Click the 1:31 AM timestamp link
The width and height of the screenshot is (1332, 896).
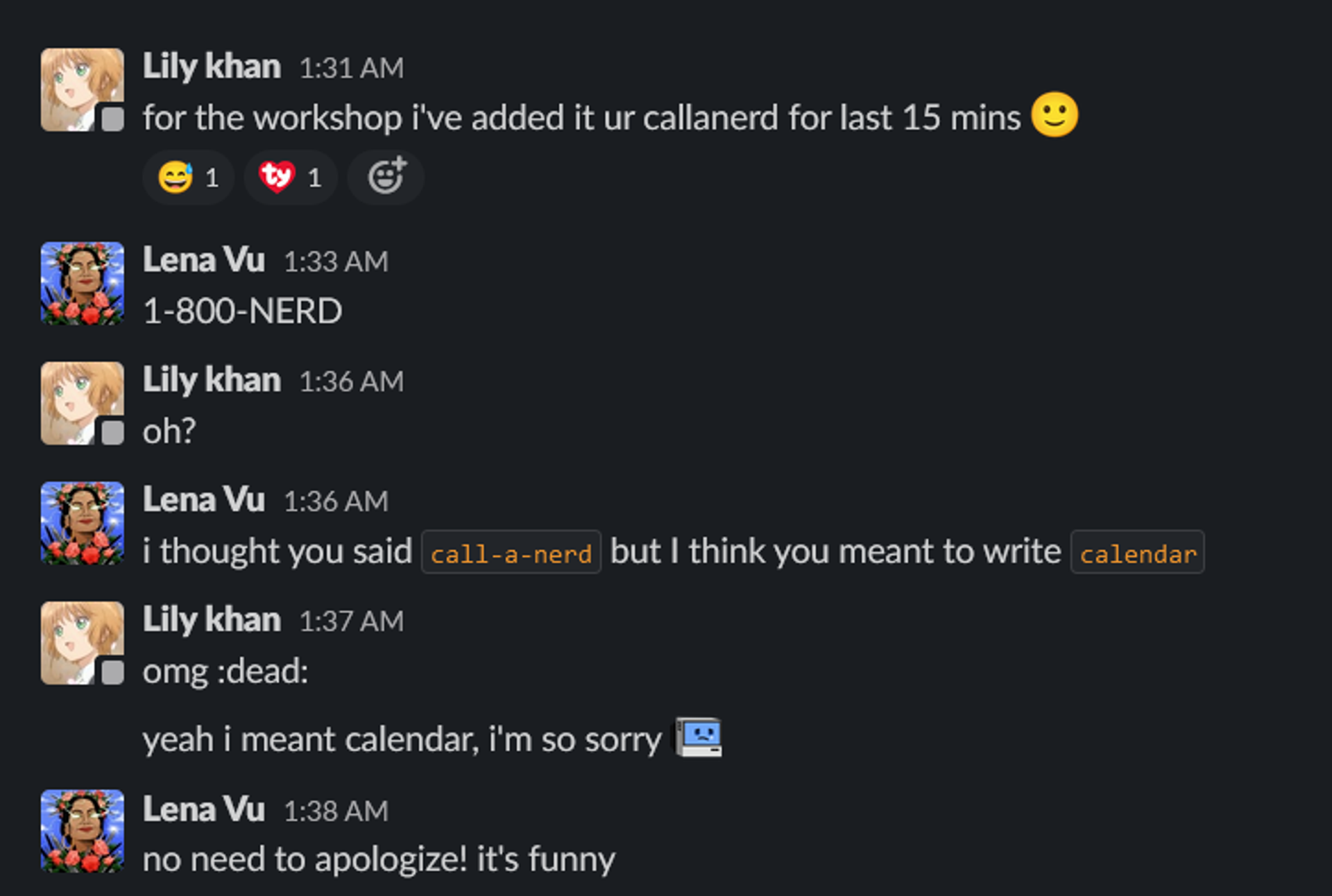click(350, 68)
